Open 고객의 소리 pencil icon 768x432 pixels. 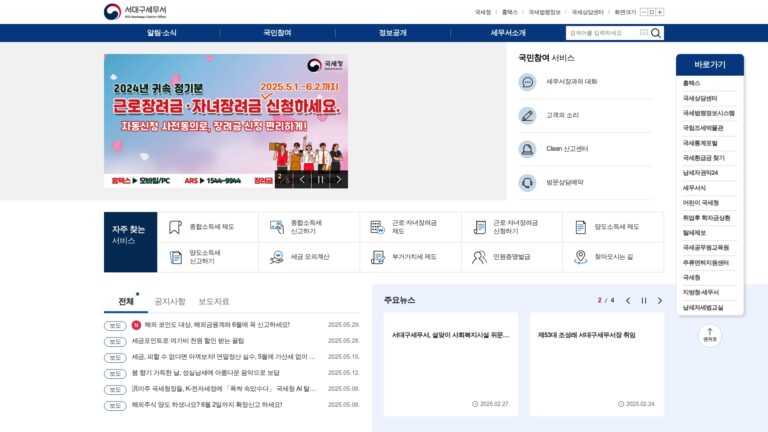(528, 116)
